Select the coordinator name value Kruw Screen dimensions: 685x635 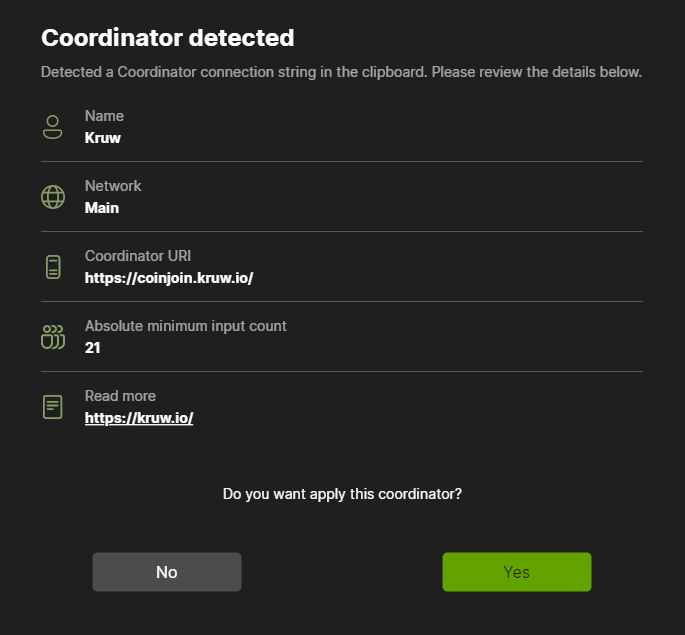[x=103, y=138]
